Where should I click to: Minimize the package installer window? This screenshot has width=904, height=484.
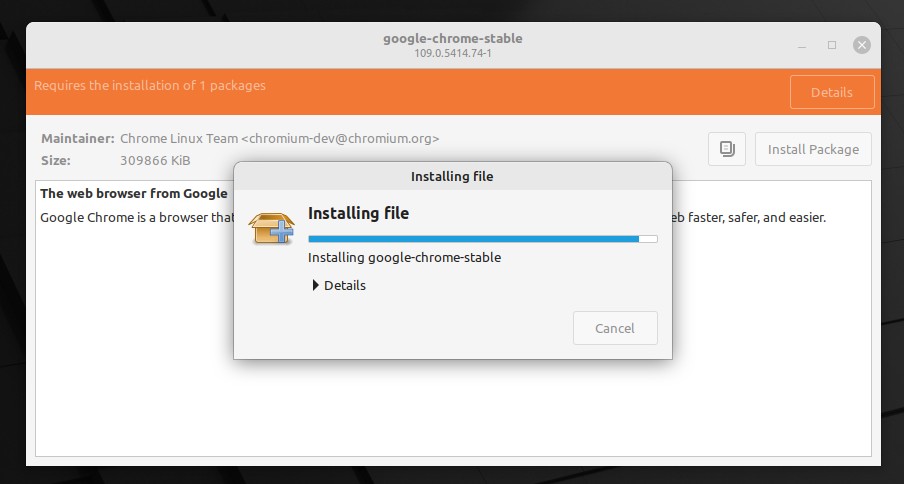pyautogui.click(x=802, y=46)
